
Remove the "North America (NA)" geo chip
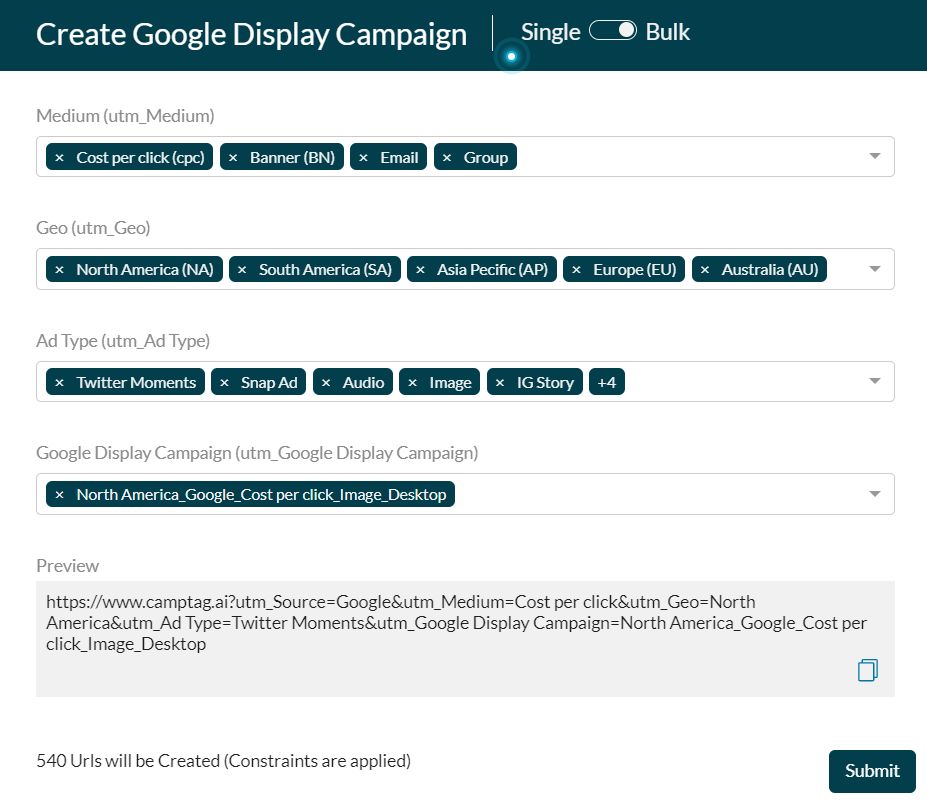59,269
